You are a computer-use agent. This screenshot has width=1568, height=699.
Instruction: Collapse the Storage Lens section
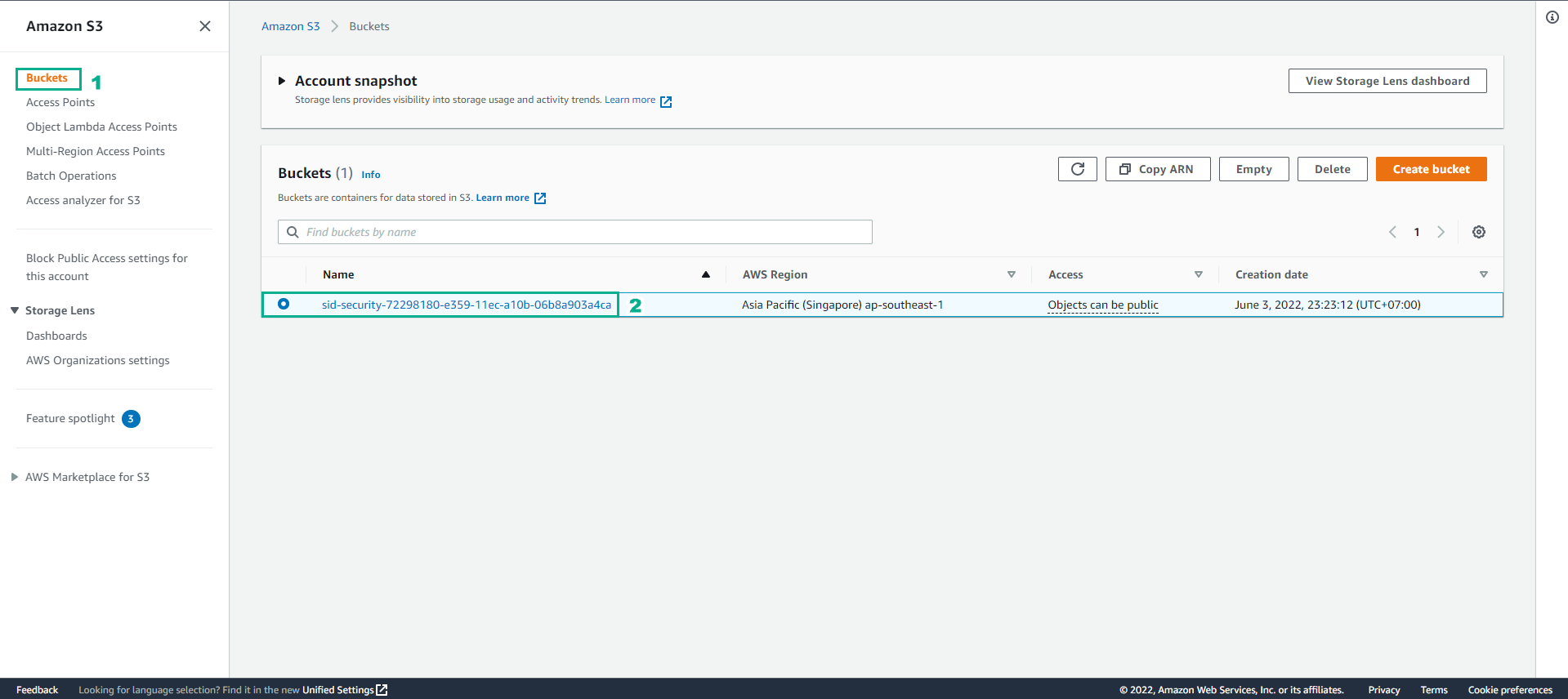pos(15,310)
